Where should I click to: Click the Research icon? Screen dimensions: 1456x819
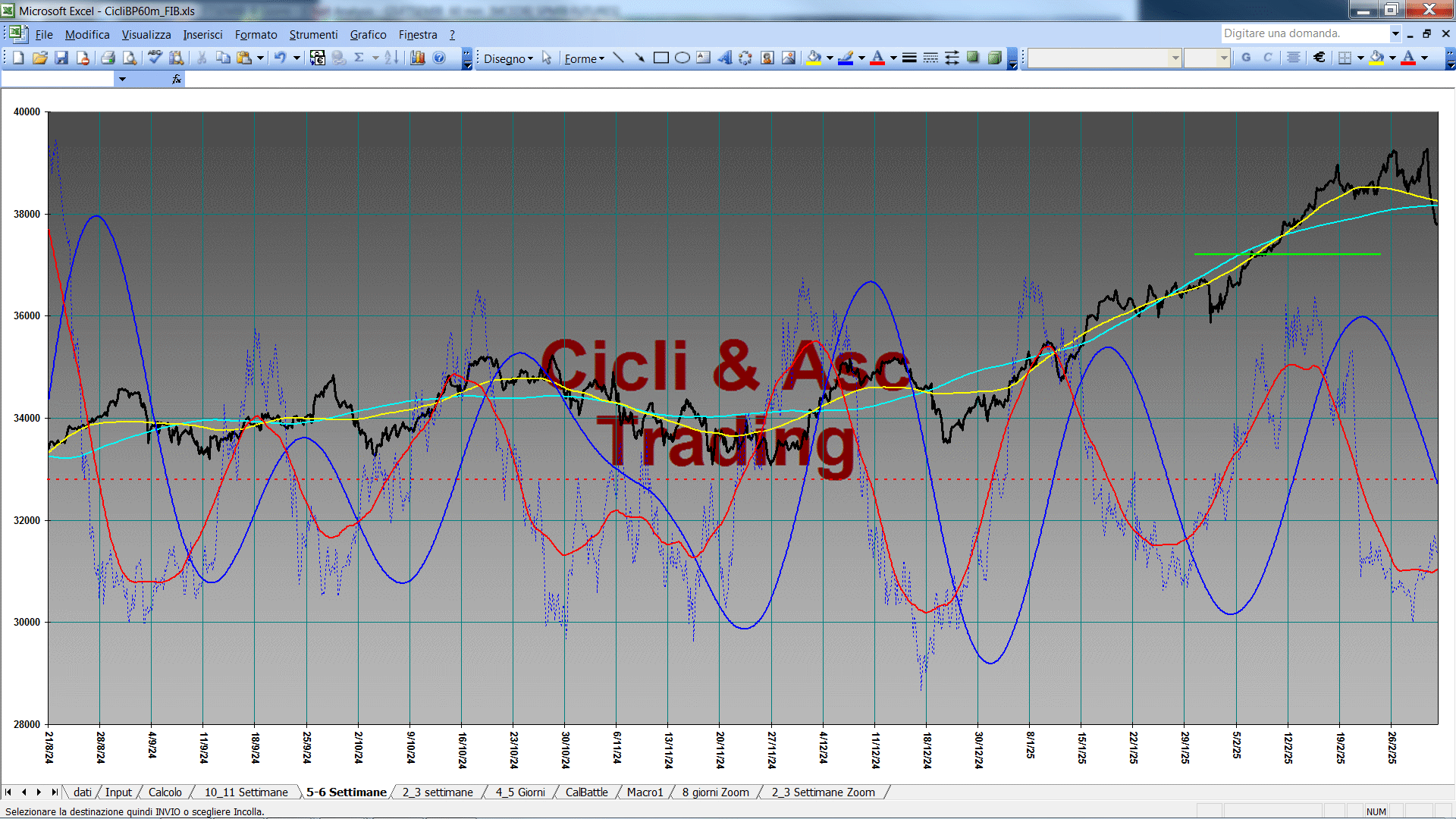[177, 58]
